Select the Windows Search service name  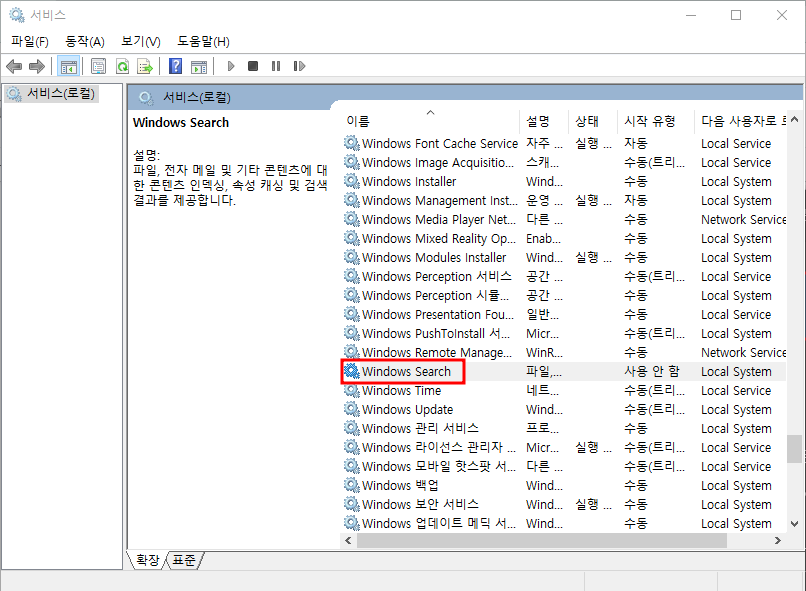point(406,371)
